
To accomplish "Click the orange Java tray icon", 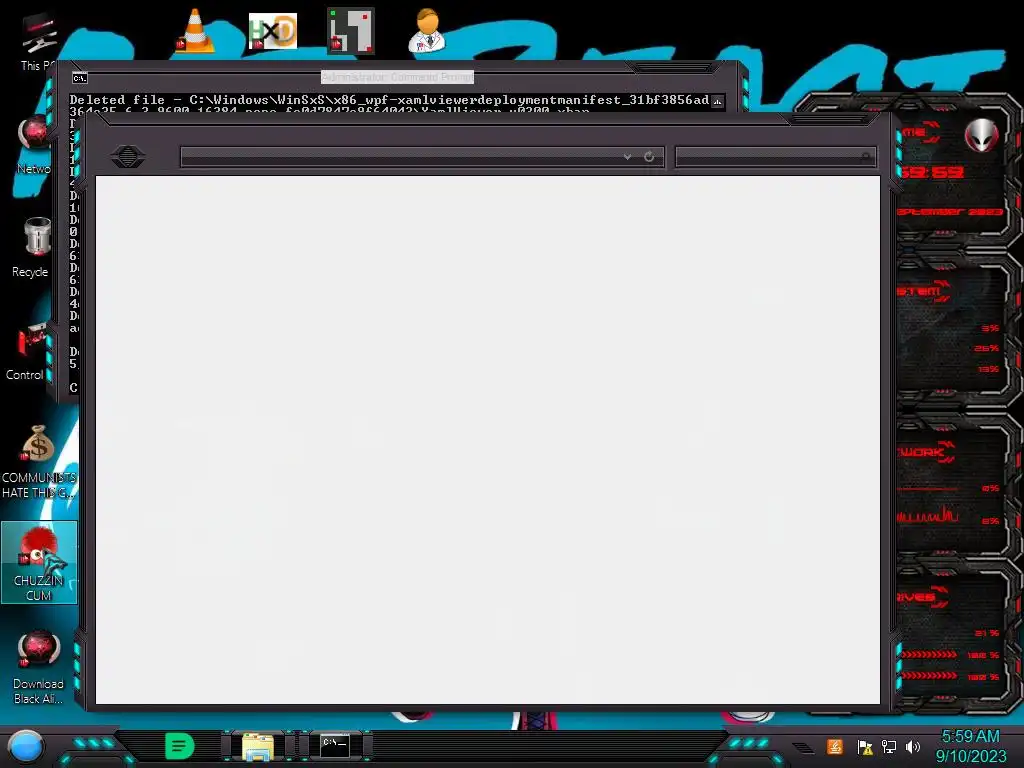I will point(835,746).
